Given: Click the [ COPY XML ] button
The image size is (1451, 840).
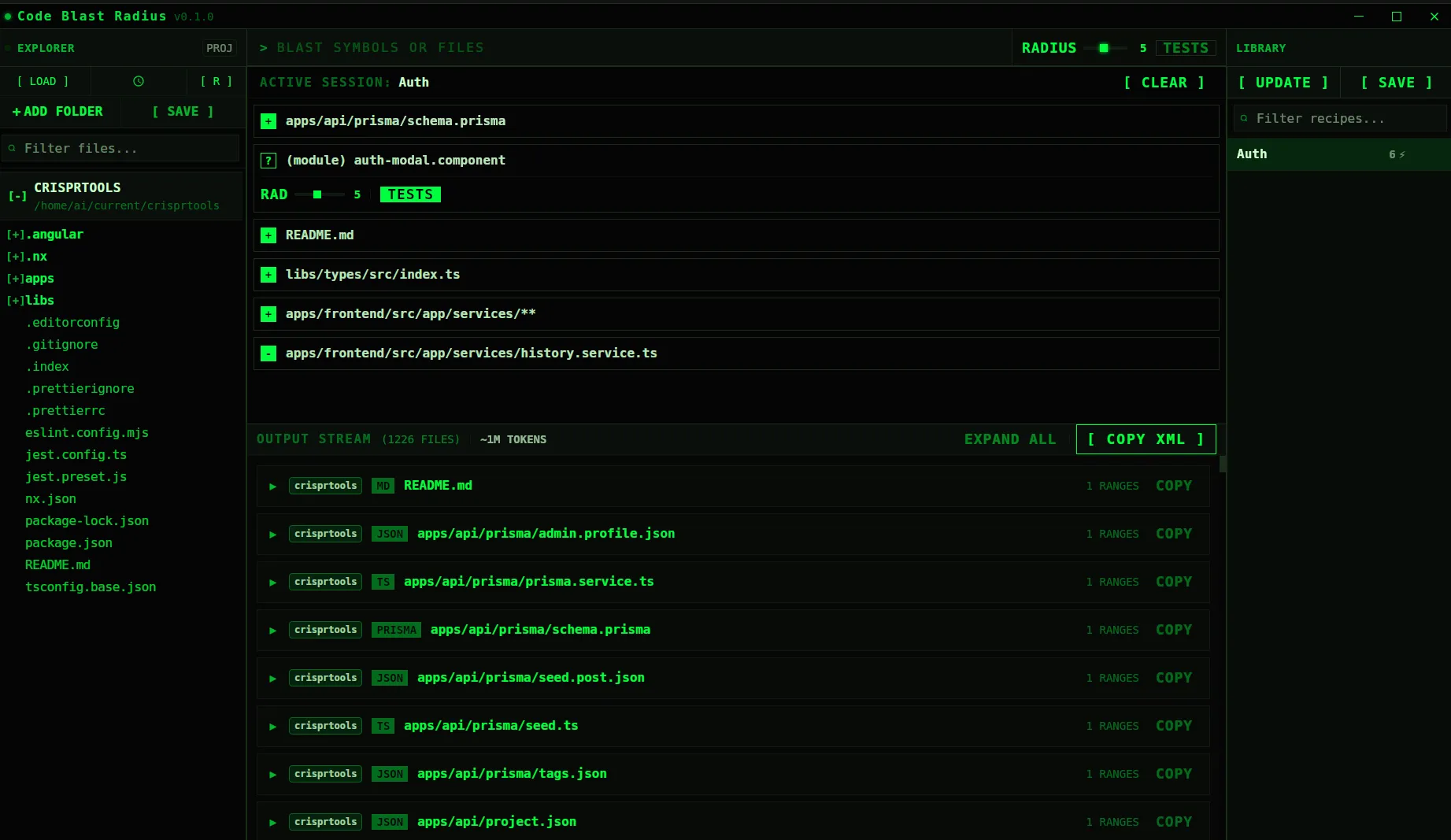Looking at the screenshot, I should [x=1146, y=439].
